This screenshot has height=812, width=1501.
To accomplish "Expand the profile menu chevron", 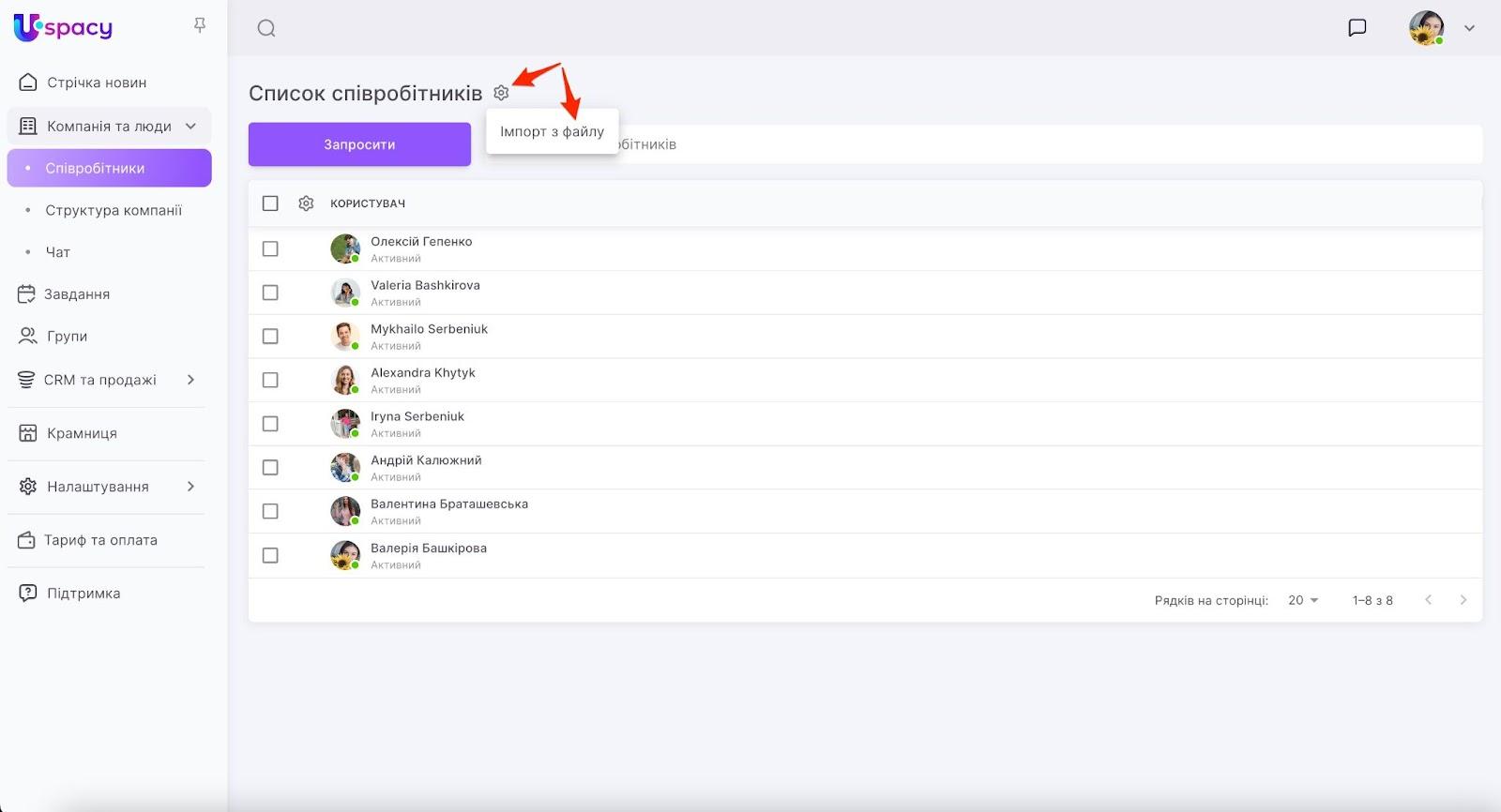I will 1469,28.
